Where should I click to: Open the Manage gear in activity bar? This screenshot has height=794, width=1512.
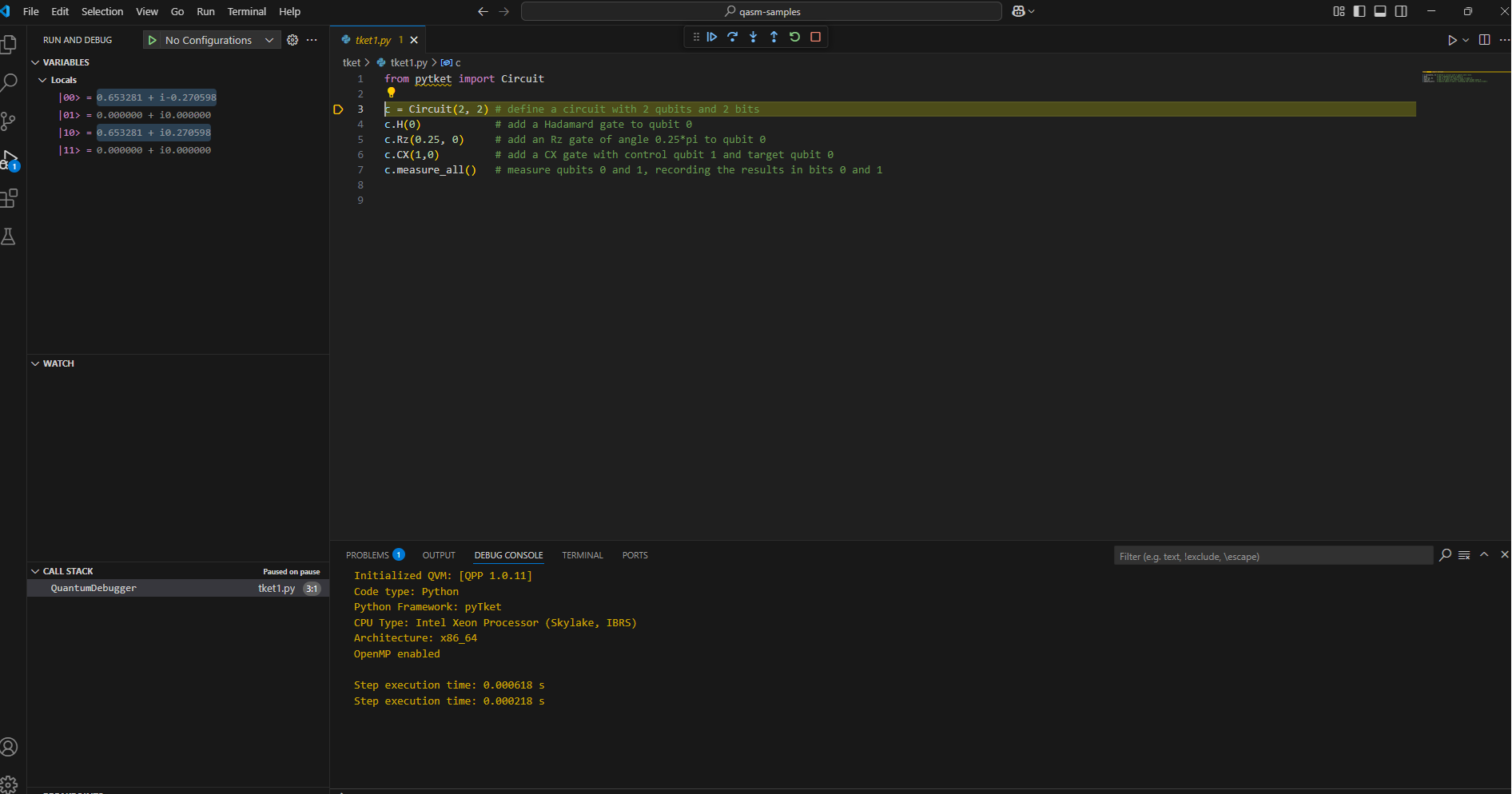pos(9,784)
